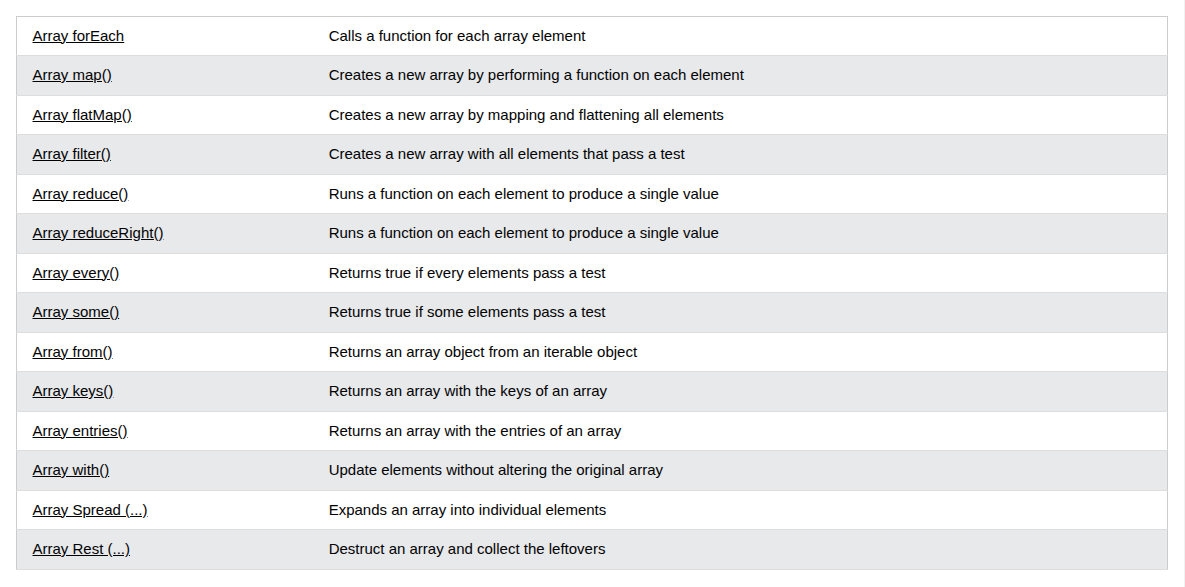This screenshot has width=1185, height=587.
Task: Open the Array forEach reference page
Action: (78, 36)
